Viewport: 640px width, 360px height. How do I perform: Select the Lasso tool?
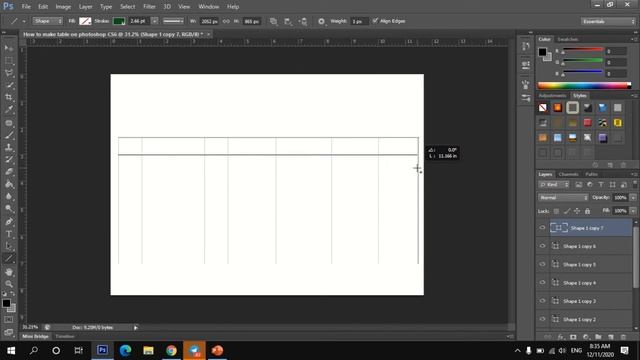[9, 73]
